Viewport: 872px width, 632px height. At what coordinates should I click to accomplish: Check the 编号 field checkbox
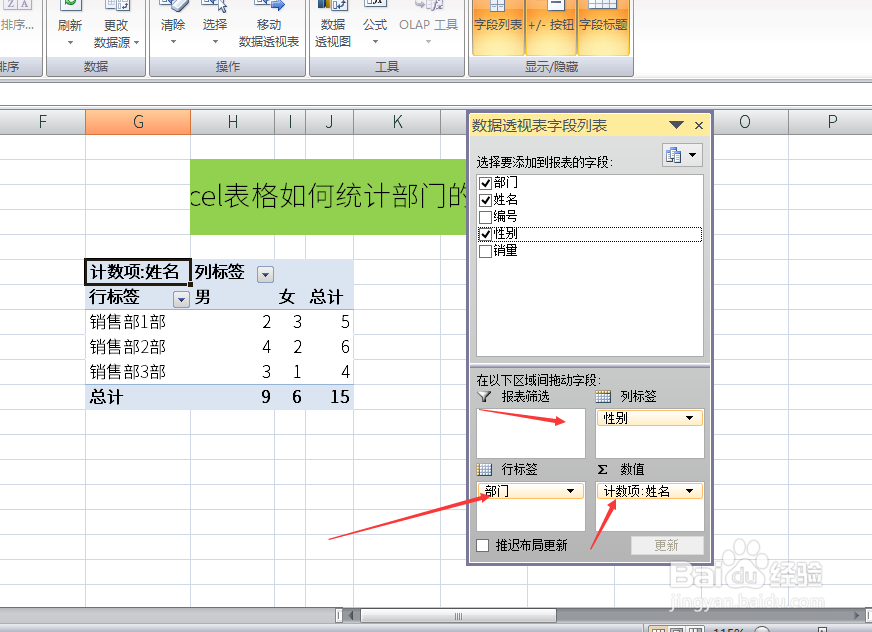pos(485,217)
